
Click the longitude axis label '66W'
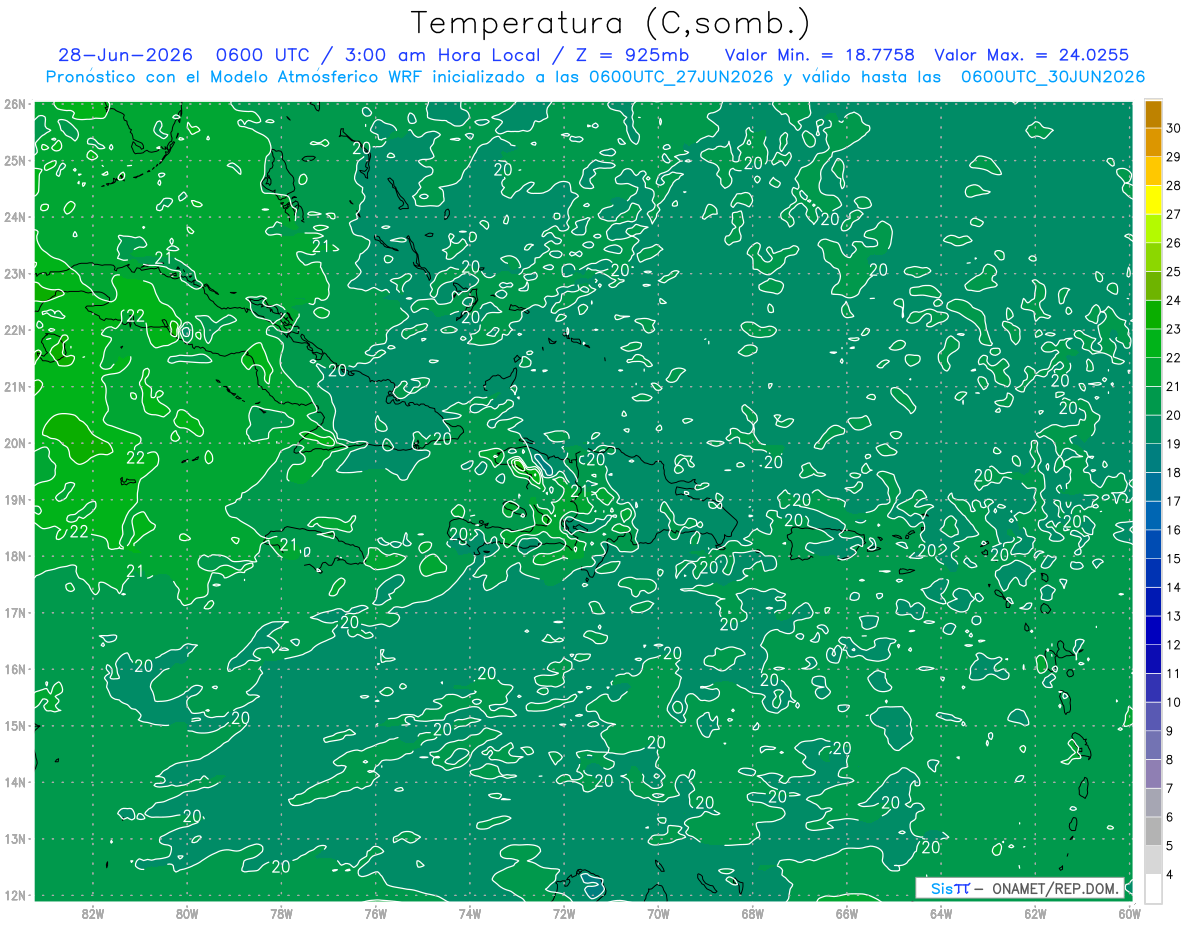[847, 913]
